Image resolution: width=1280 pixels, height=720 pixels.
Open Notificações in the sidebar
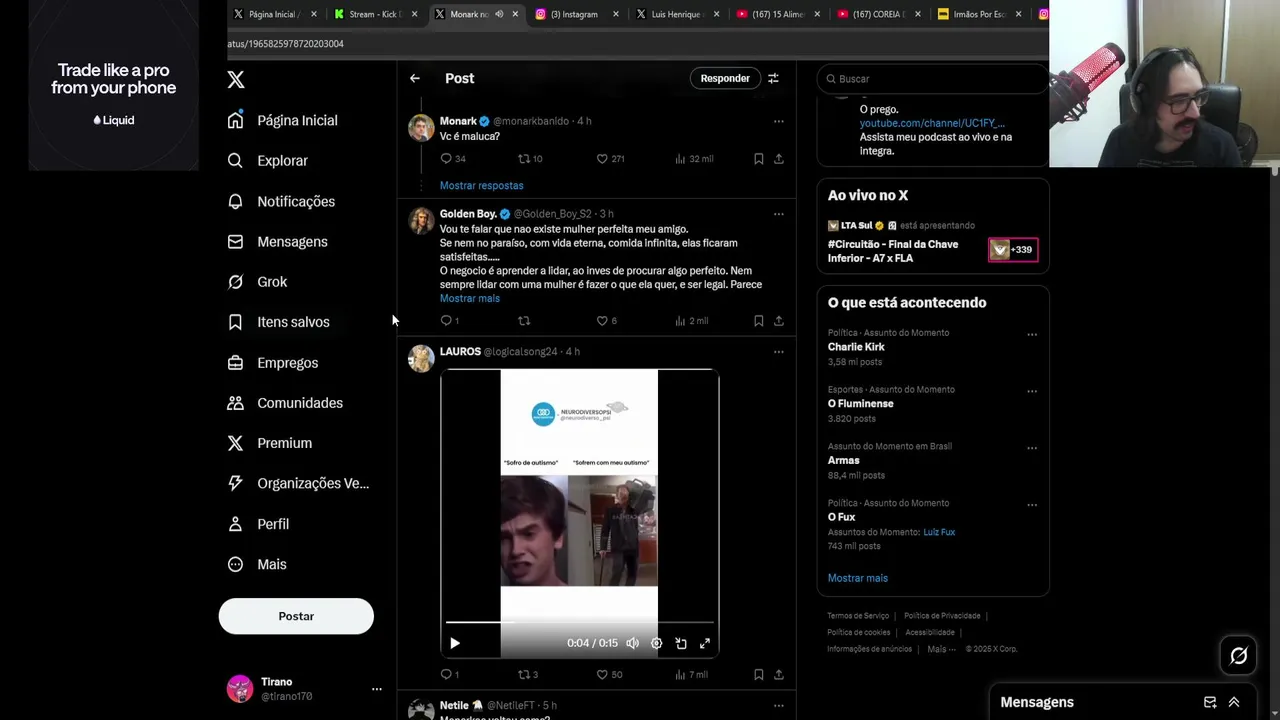[281, 201]
